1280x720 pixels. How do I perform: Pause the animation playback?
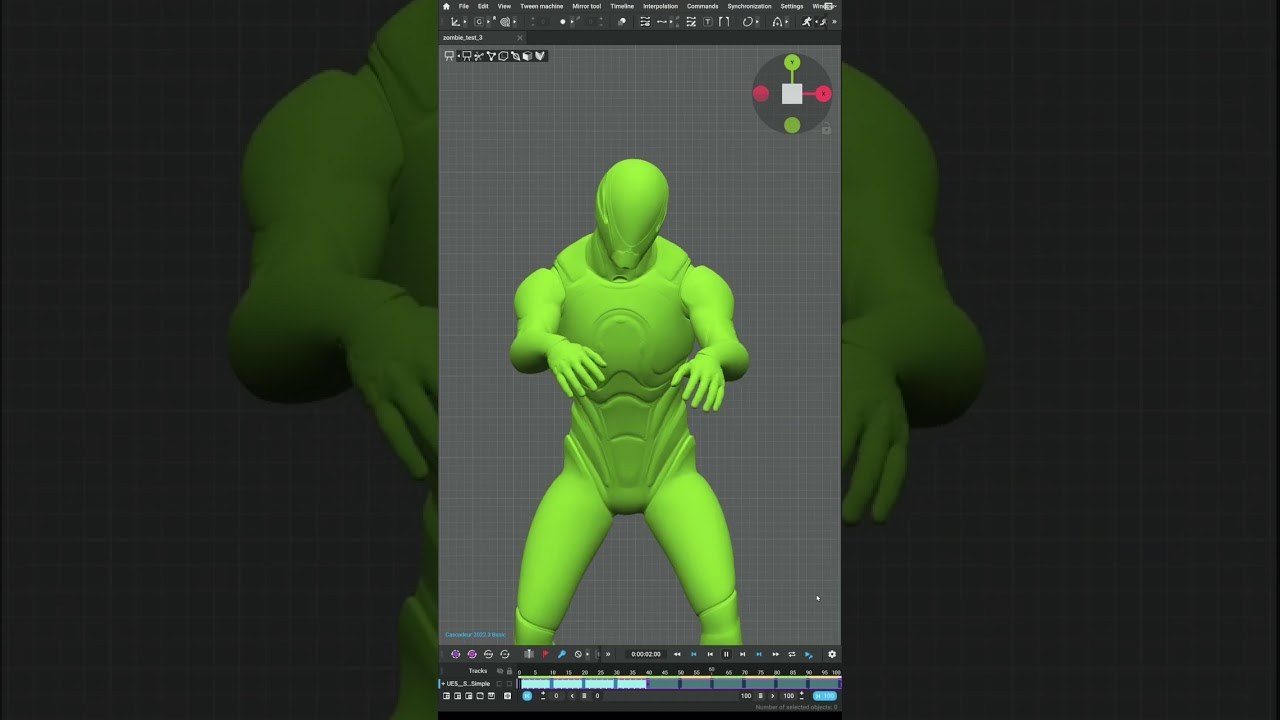726,654
